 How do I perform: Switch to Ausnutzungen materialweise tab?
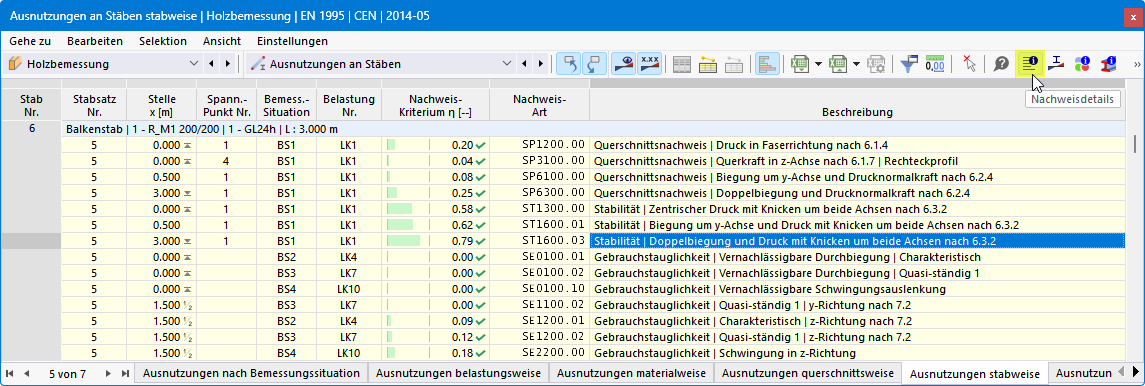pyautogui.click(x=632, y=374)
